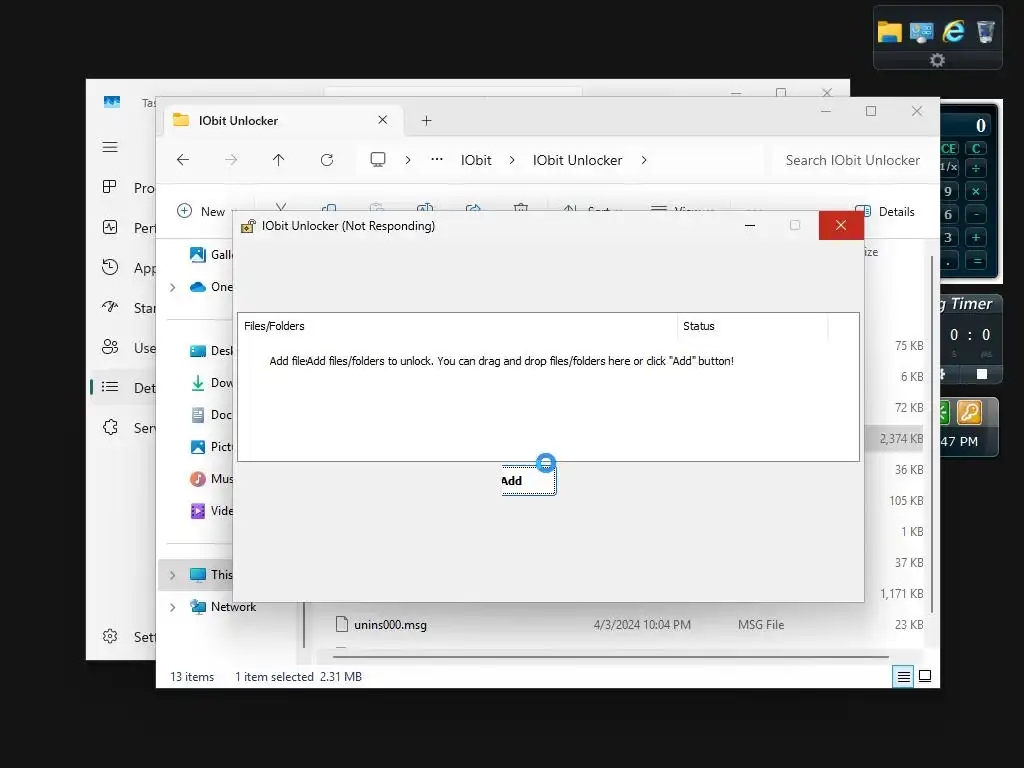
Task: Open Videos in the navigation pane
Action: click(x=210, y=511)
